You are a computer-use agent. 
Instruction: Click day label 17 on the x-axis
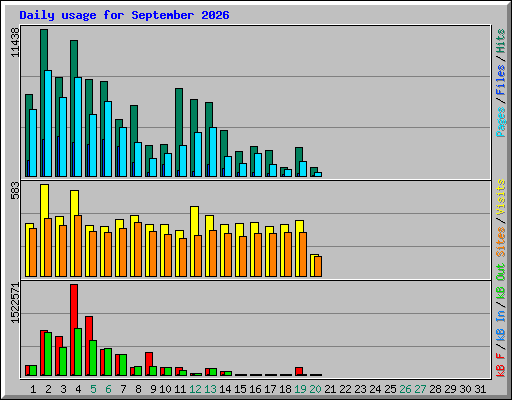click(x=270, y=389)
